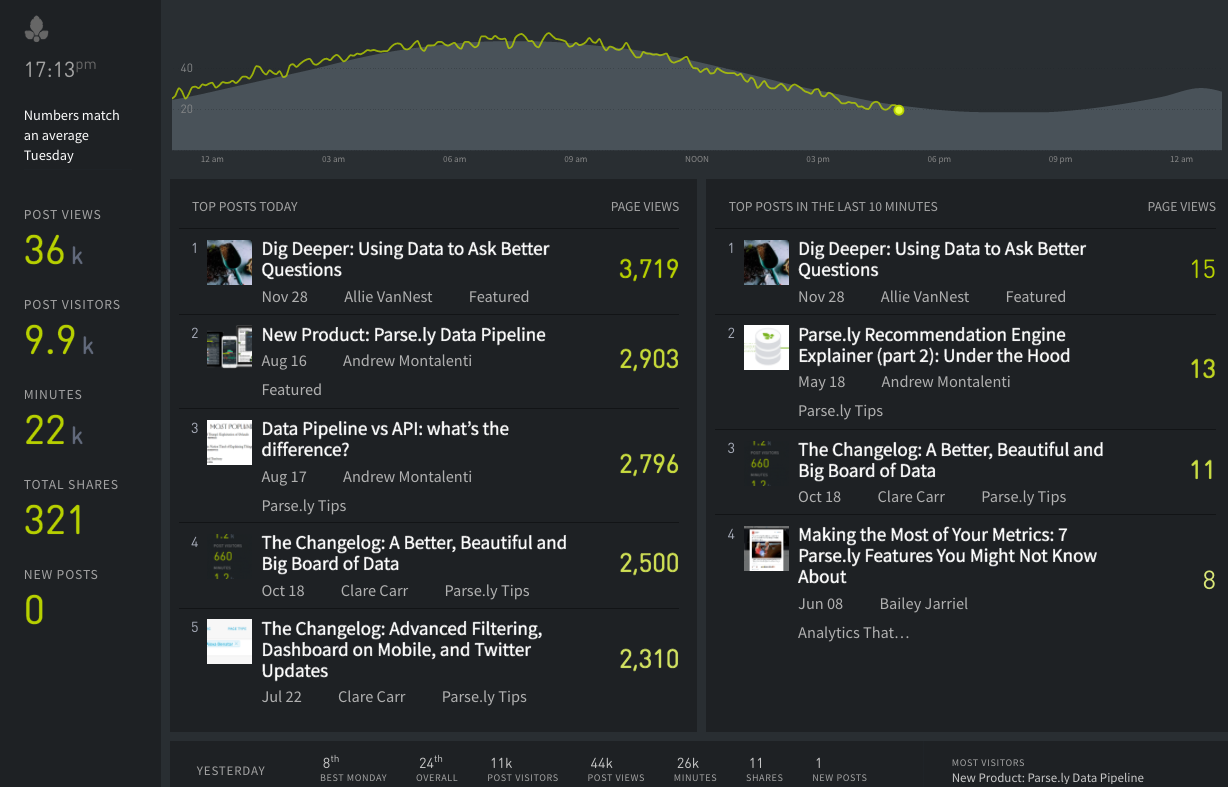The width and height of the screenshot is (1228, 787).
Task: Click the 13 page views count
Action: point(1203,370)
